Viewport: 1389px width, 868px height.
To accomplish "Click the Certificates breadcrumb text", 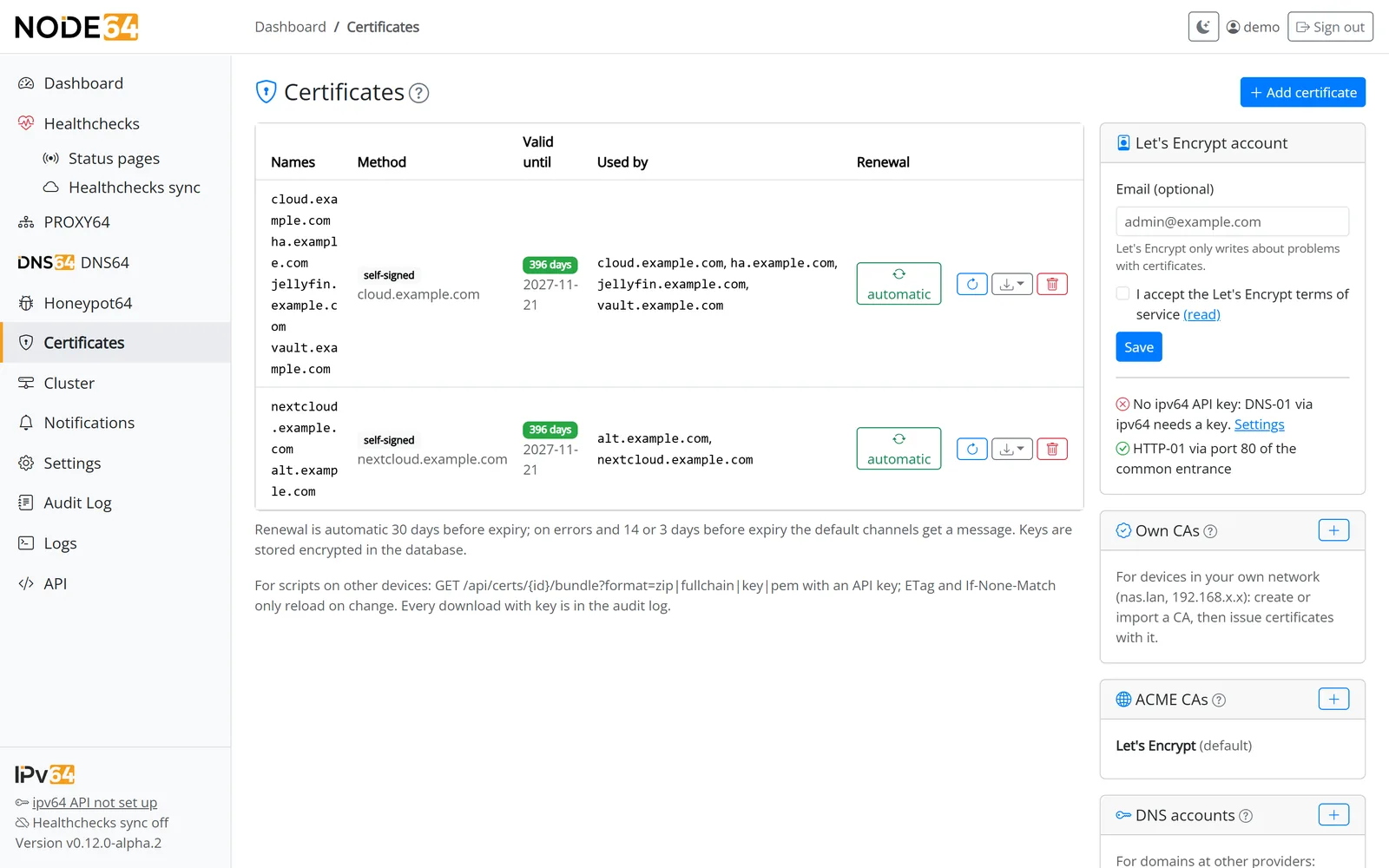I will point(383,27).
